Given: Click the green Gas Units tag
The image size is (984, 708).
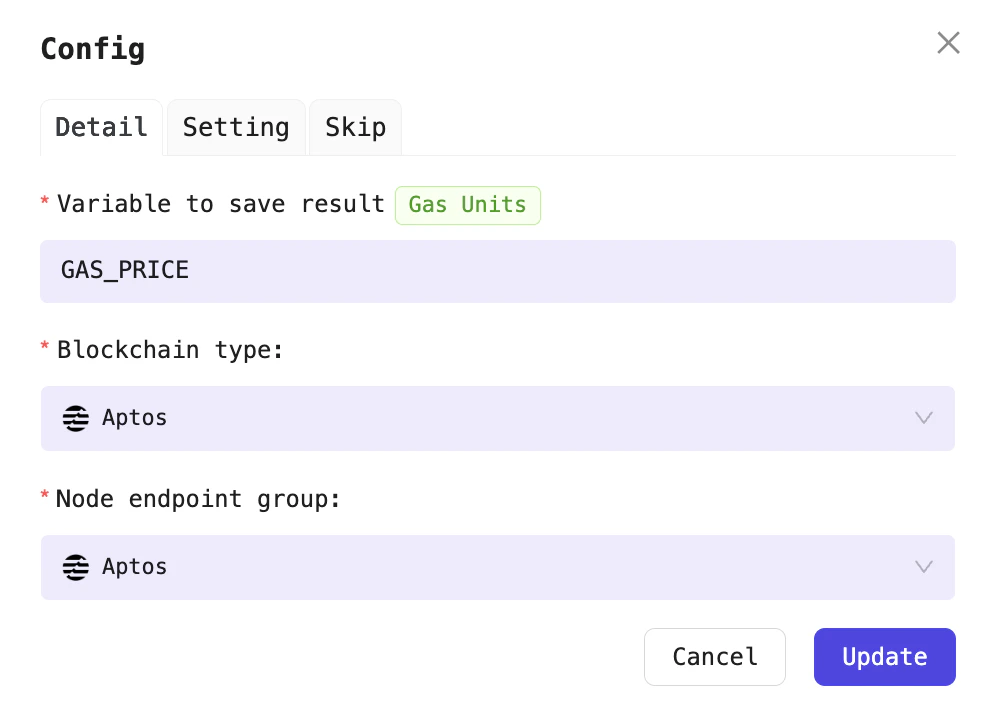Looking at the screenshot, I should pyautogui.click(x=467, y=205).
